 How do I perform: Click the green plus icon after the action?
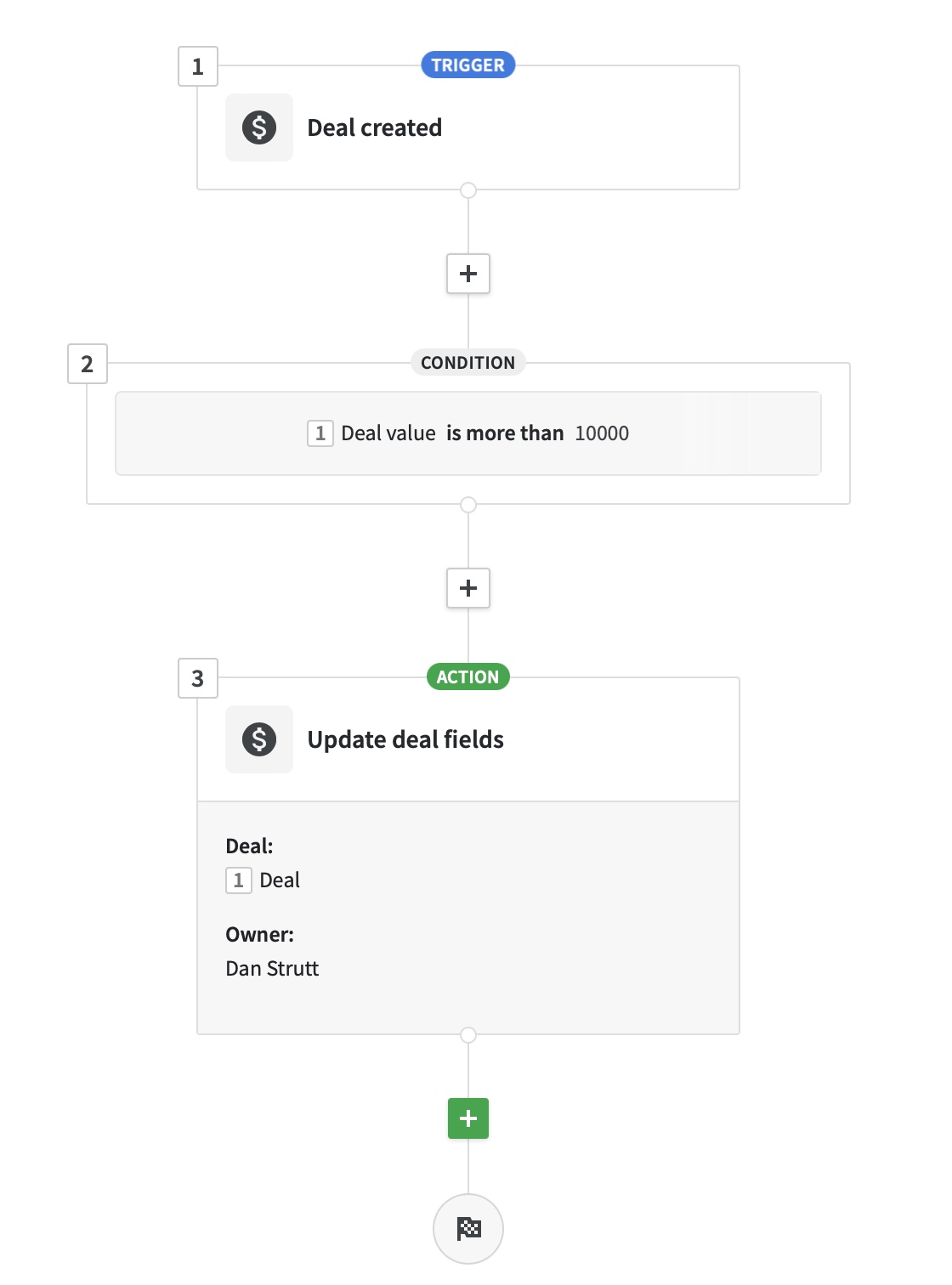(x=468, y=1118)
